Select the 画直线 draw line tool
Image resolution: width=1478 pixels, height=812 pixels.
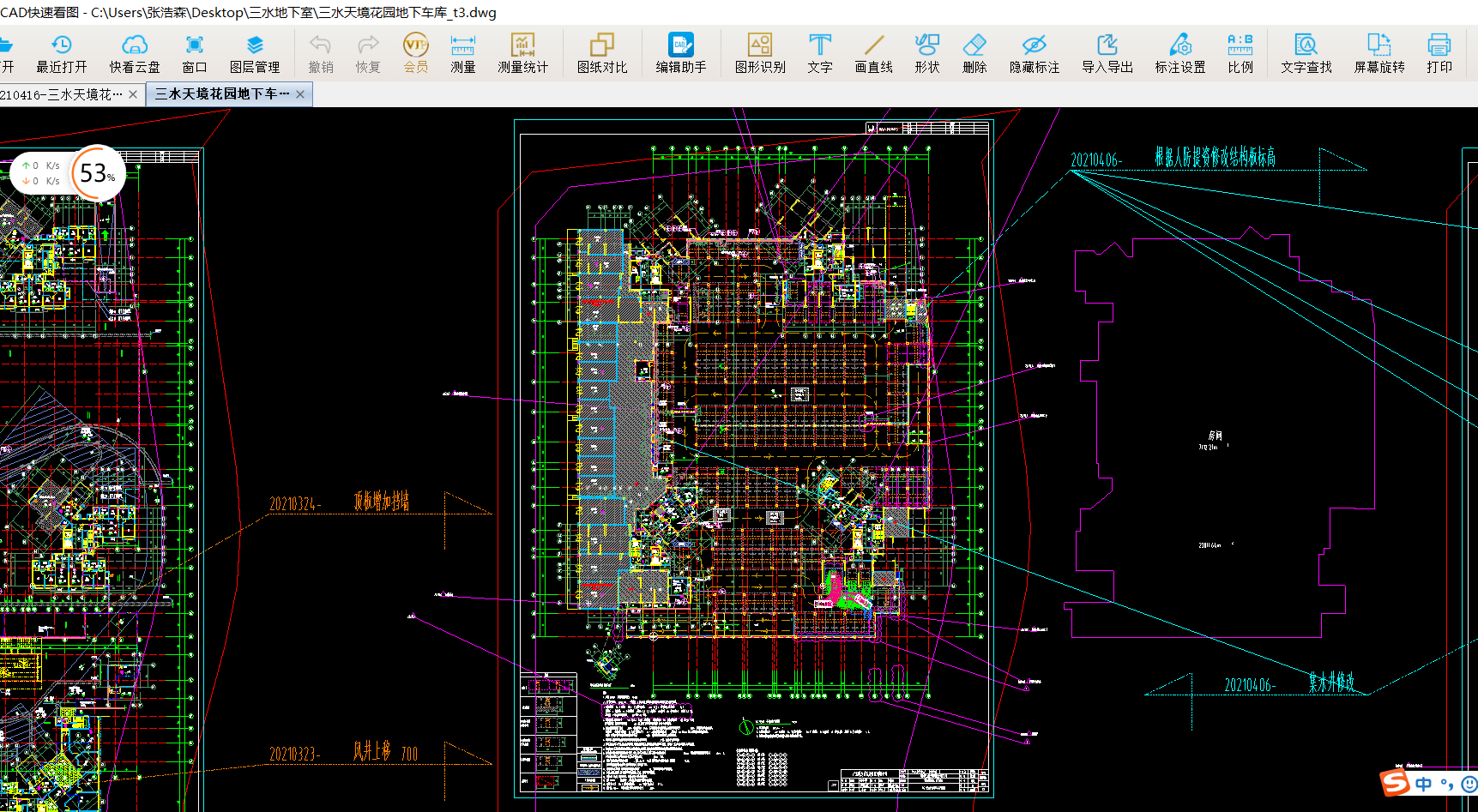874,54
